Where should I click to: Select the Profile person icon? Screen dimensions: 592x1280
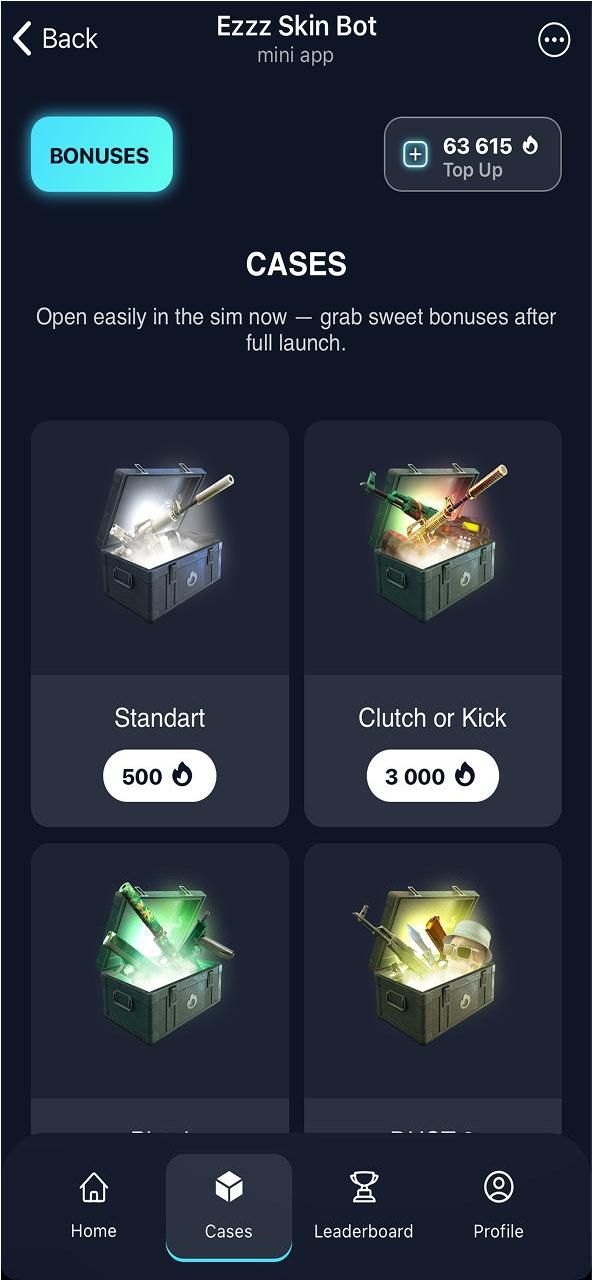498,1187
